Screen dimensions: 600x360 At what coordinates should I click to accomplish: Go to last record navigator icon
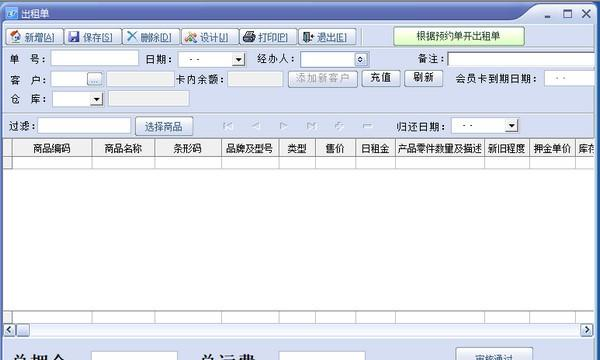311,125
